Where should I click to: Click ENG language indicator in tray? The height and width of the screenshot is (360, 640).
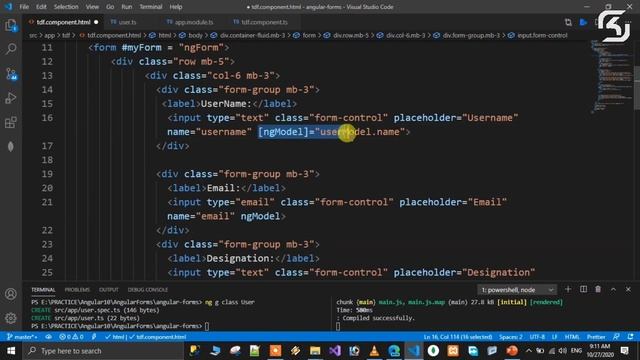pyautogui.click(x=576, y=351)
